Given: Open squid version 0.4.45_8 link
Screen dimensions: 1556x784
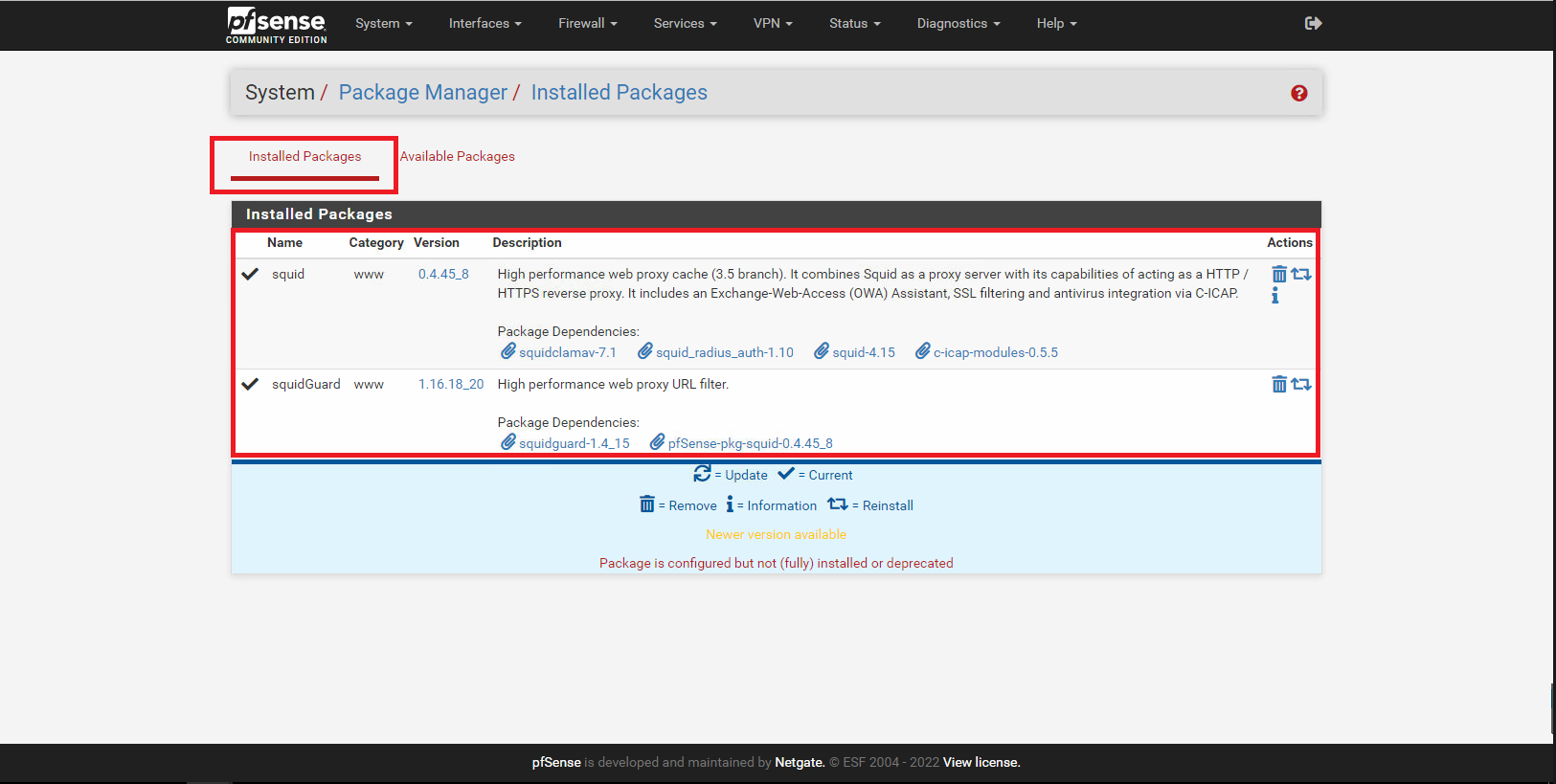Looking at the screenshot, I should (443, 274).
